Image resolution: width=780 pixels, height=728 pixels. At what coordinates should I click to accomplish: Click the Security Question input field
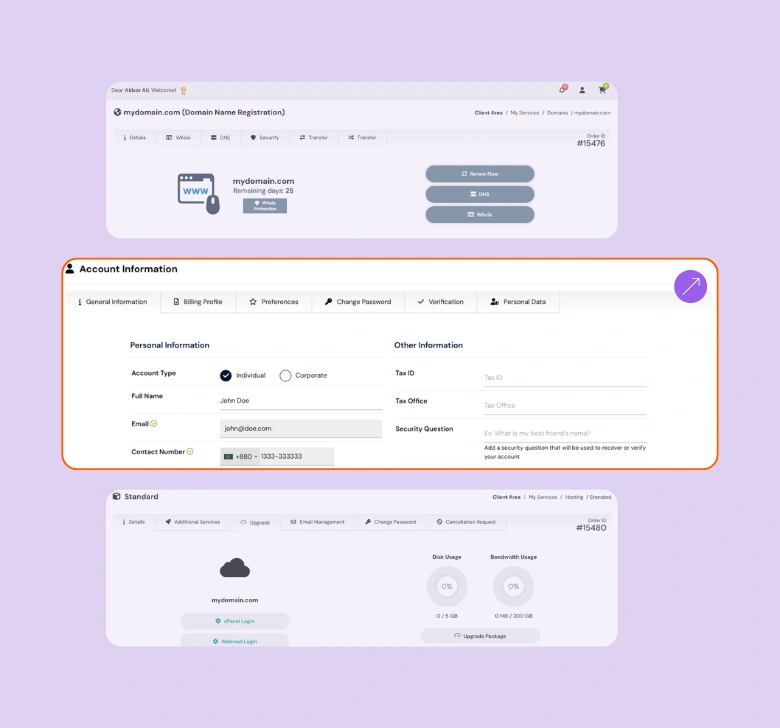coord(565,433)
